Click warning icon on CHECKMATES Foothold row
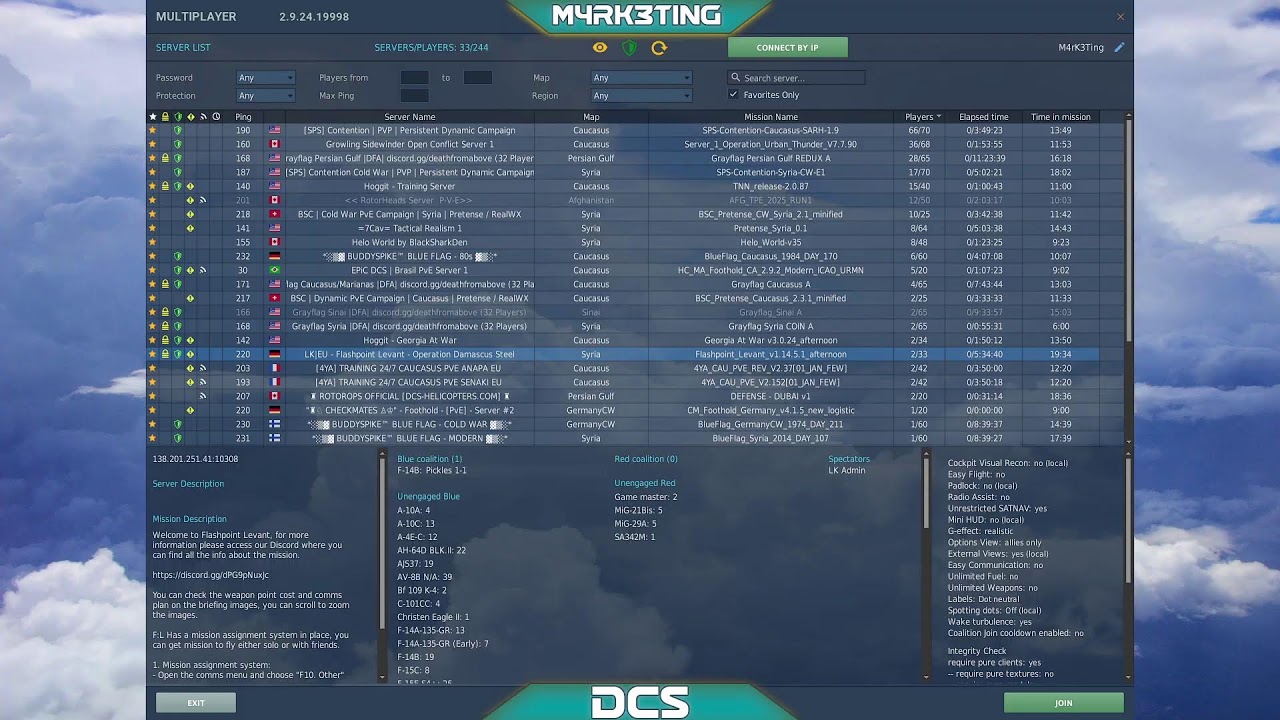 [x=191, y=410]
